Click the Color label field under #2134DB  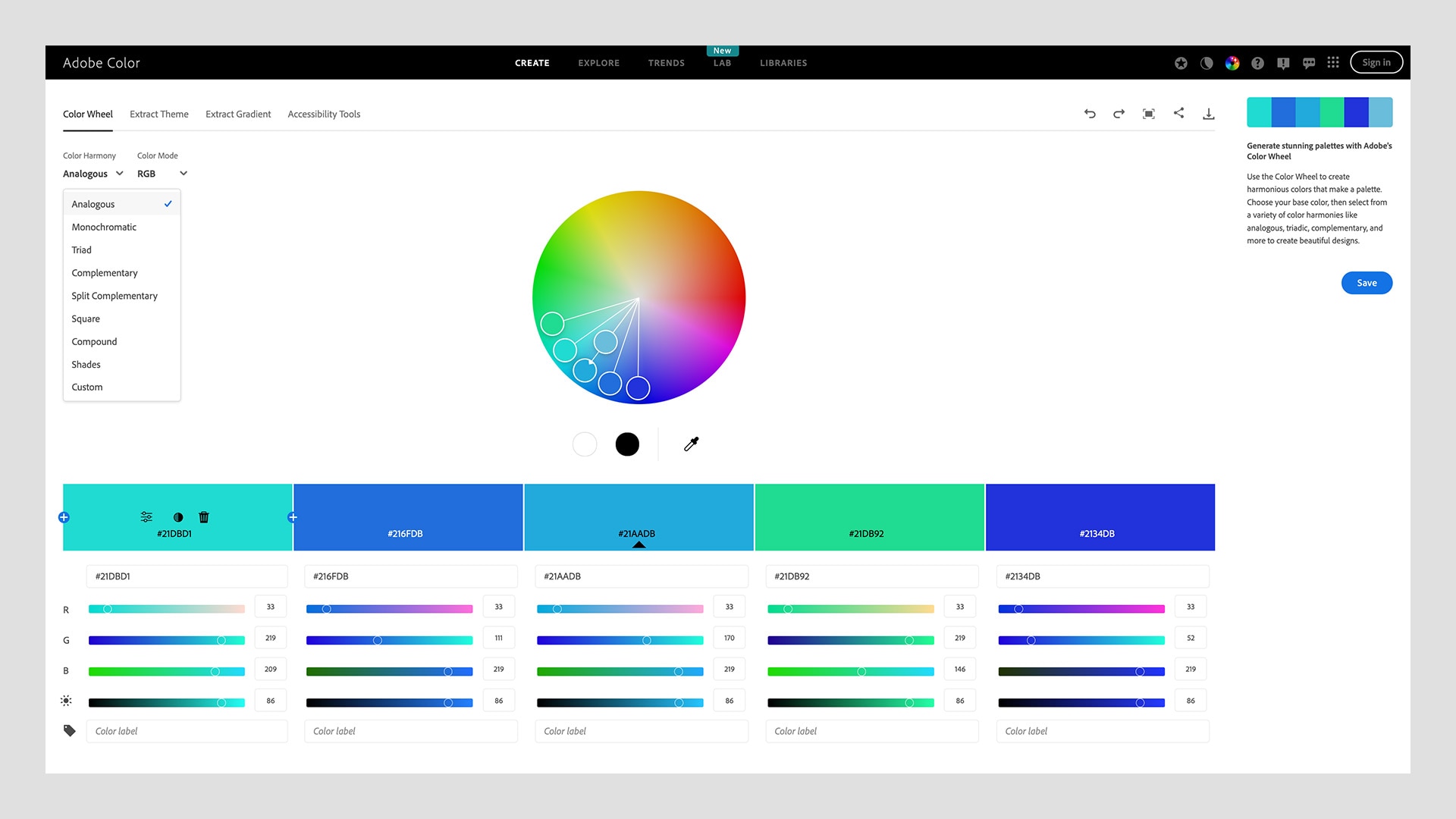[1102, 730]
